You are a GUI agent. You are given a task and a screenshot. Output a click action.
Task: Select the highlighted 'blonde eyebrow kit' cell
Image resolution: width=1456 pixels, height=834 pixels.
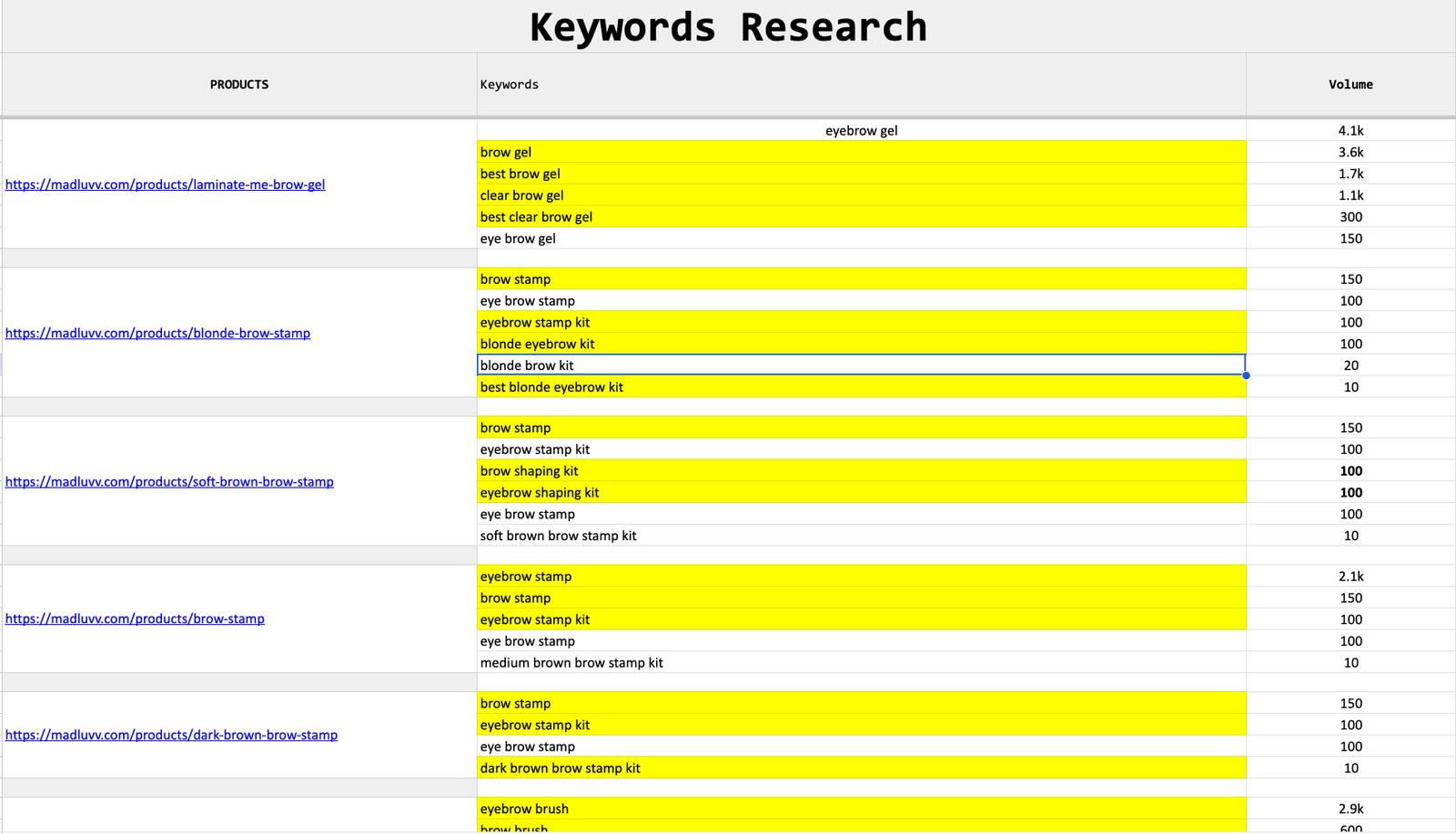click(x=861, y=344)
